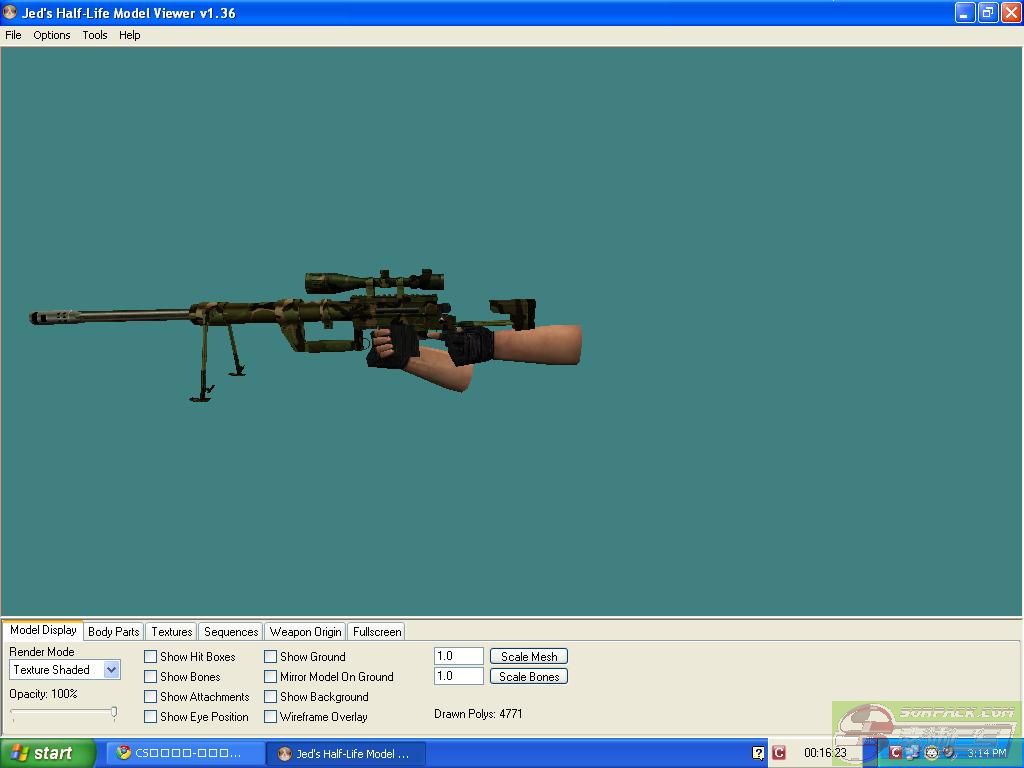The width and height of the screenshot is (1024, 768).
Task: Open the Options menu
Action: pyautogui.click(x=52, y=35)
